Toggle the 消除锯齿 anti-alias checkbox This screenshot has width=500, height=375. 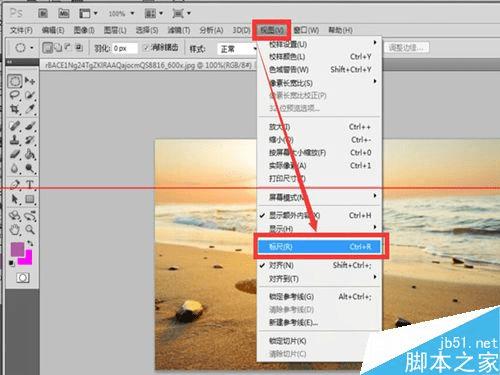(146, 48)
